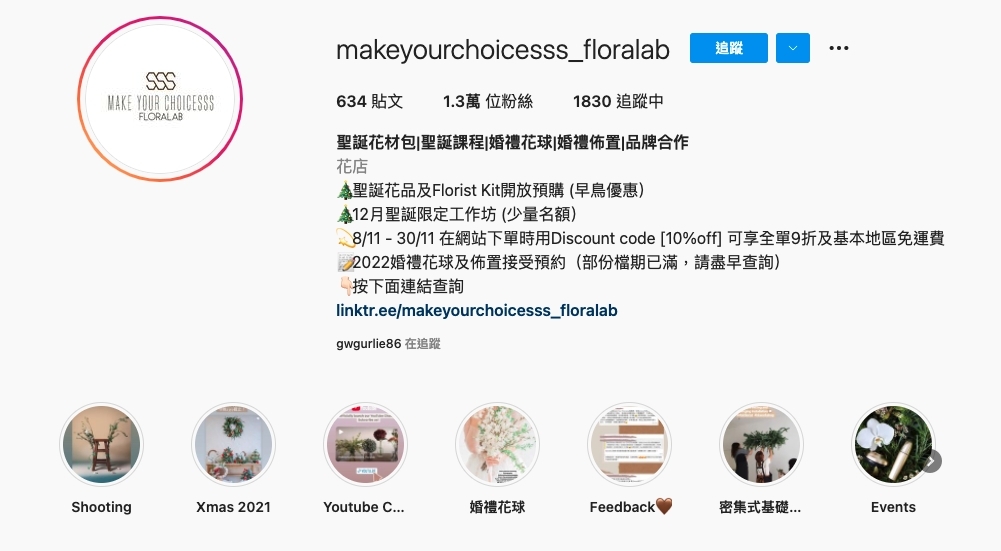Open the three-dot more options menu
Viewport: 1001px width, 551px height.
pos(838,48)
